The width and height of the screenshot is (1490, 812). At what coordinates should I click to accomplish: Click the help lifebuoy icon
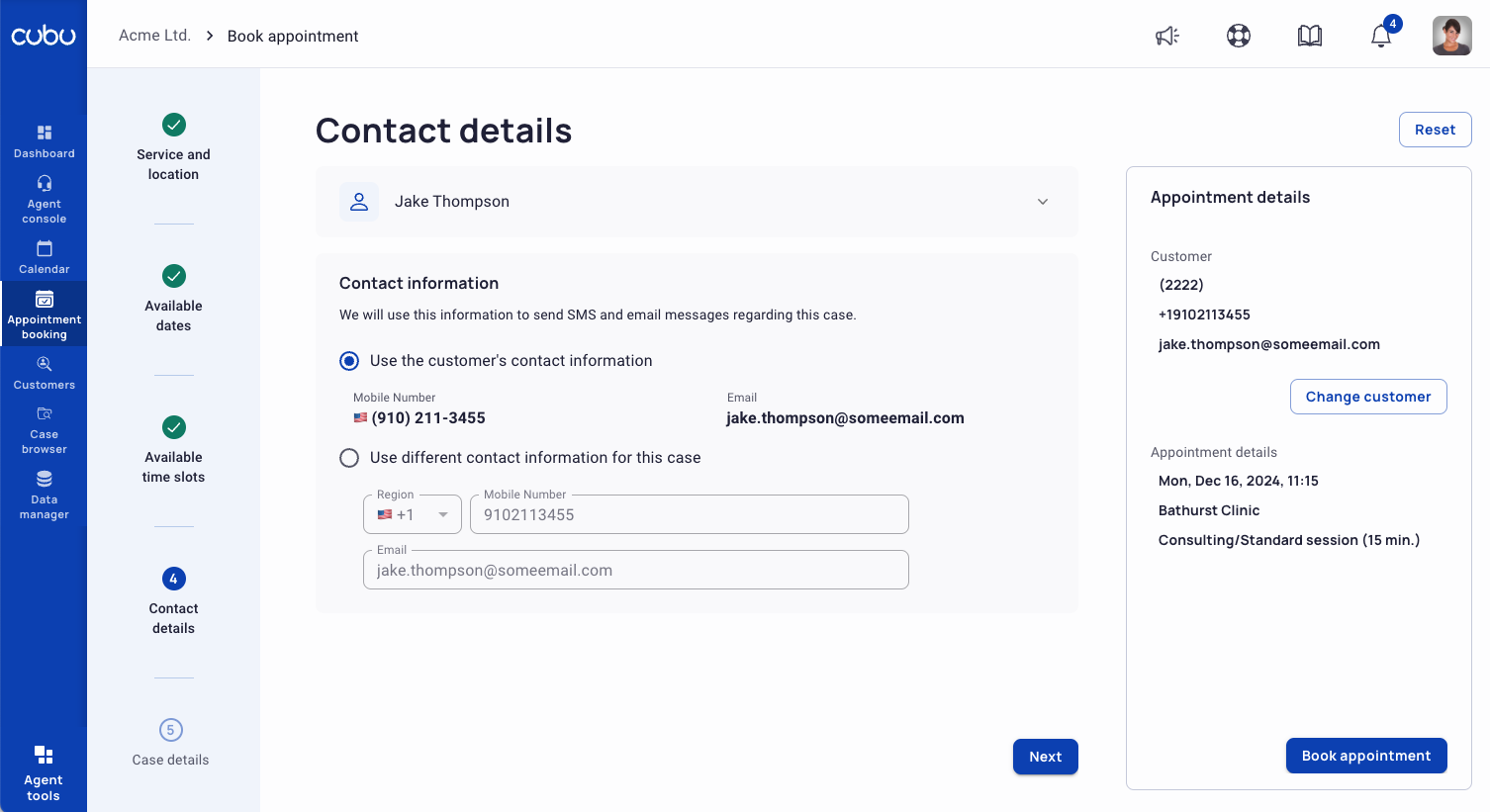coord(1239,36)
